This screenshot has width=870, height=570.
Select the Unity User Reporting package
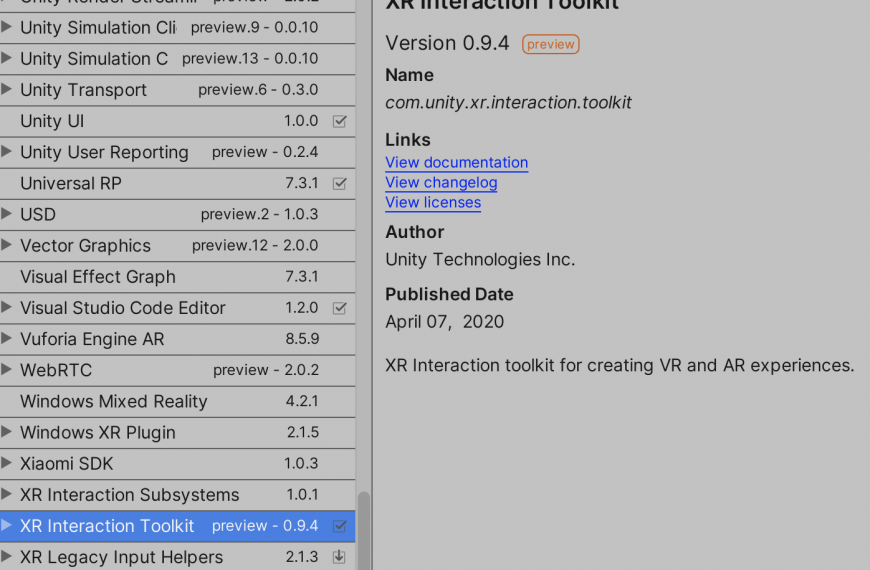click(178, 152)
